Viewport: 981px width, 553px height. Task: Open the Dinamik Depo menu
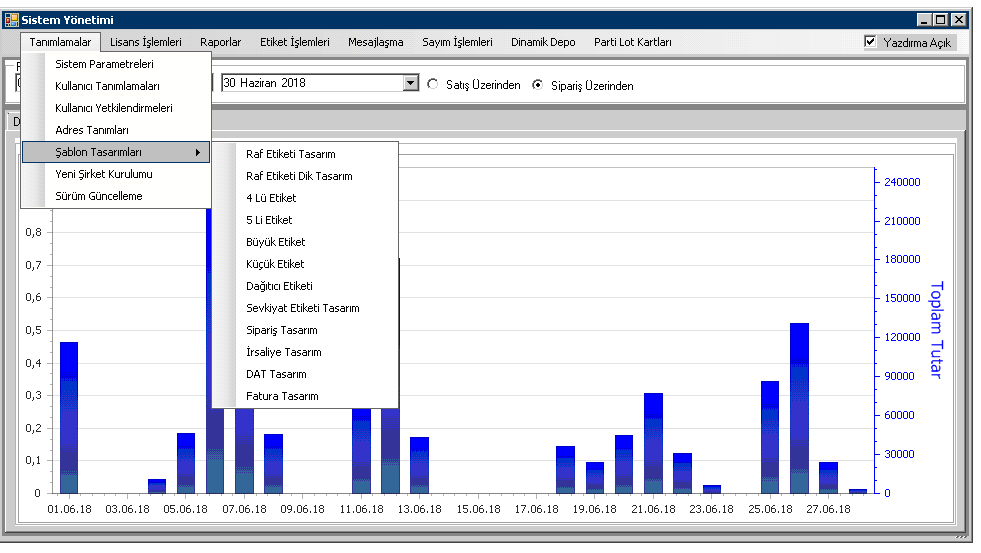[543, 42]
